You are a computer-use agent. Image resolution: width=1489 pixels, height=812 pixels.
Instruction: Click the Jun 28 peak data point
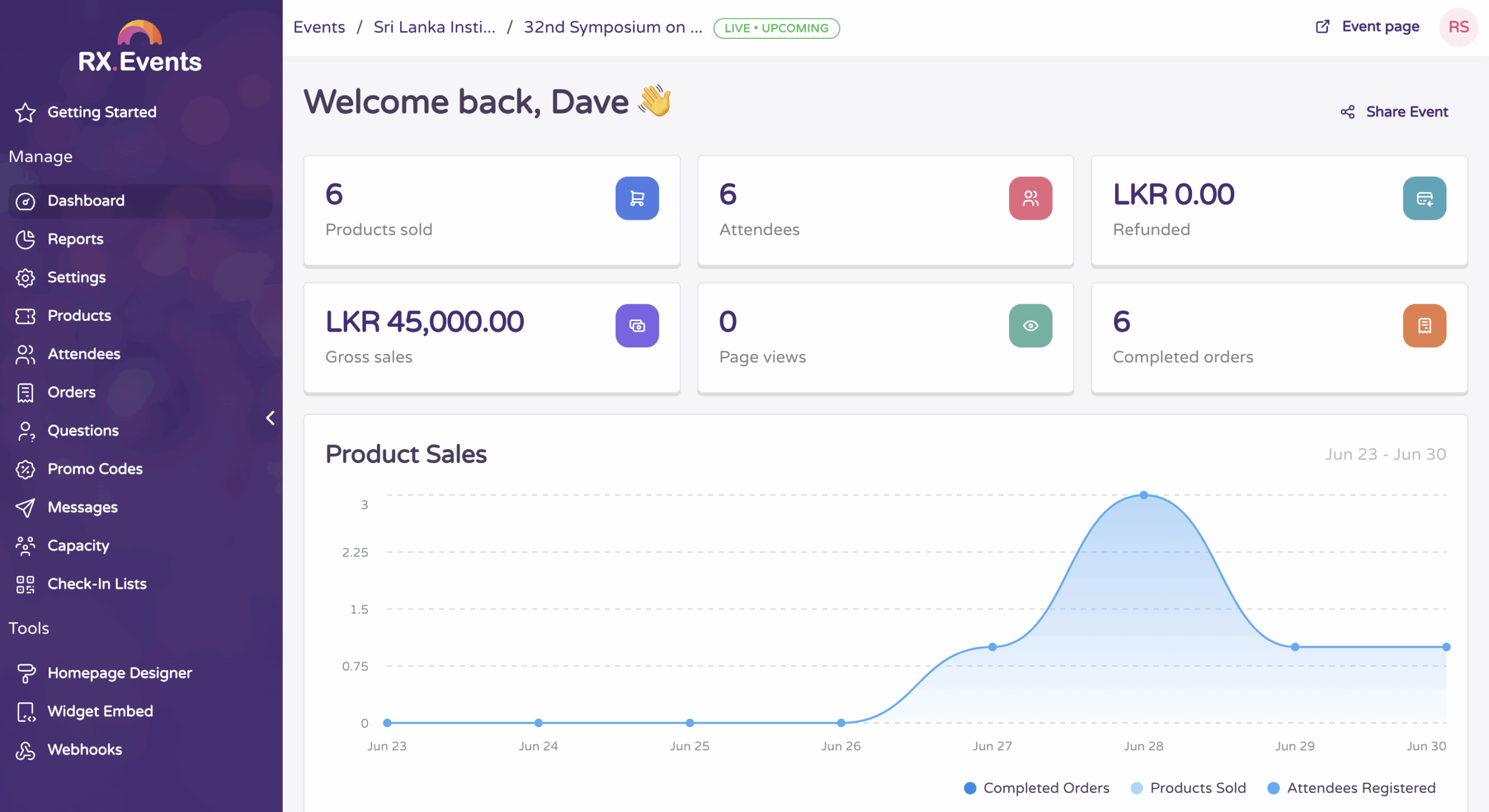1144,495
